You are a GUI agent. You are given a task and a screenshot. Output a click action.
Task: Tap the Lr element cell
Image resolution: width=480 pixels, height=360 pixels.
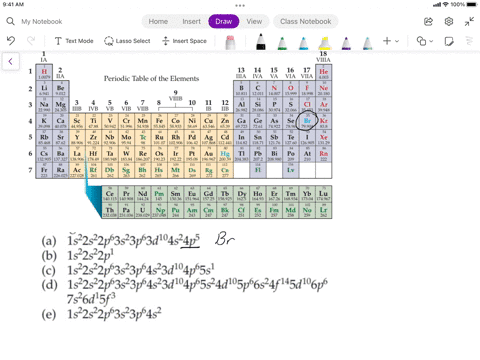(323, 211)
